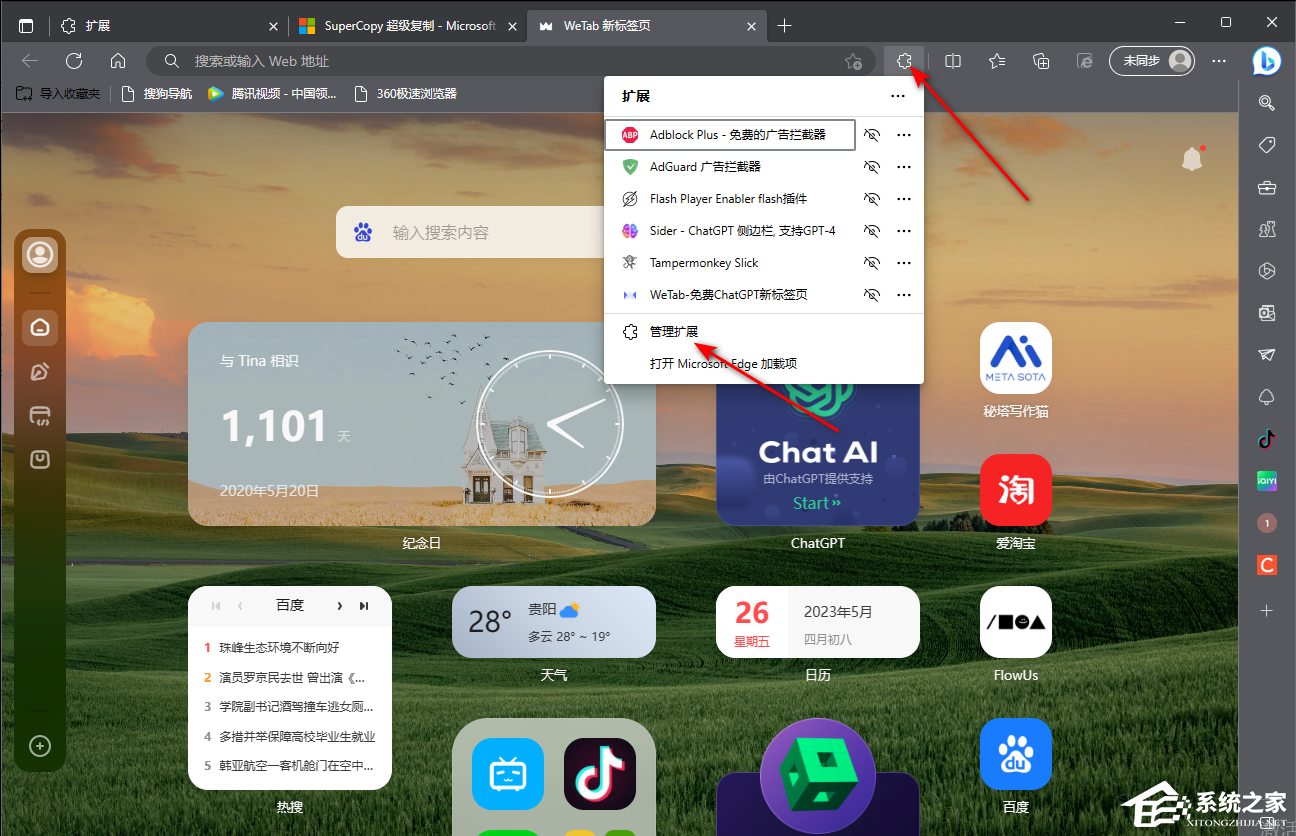
Task: Open sidebar search magnifier icon
Action: coord(1267,102)
